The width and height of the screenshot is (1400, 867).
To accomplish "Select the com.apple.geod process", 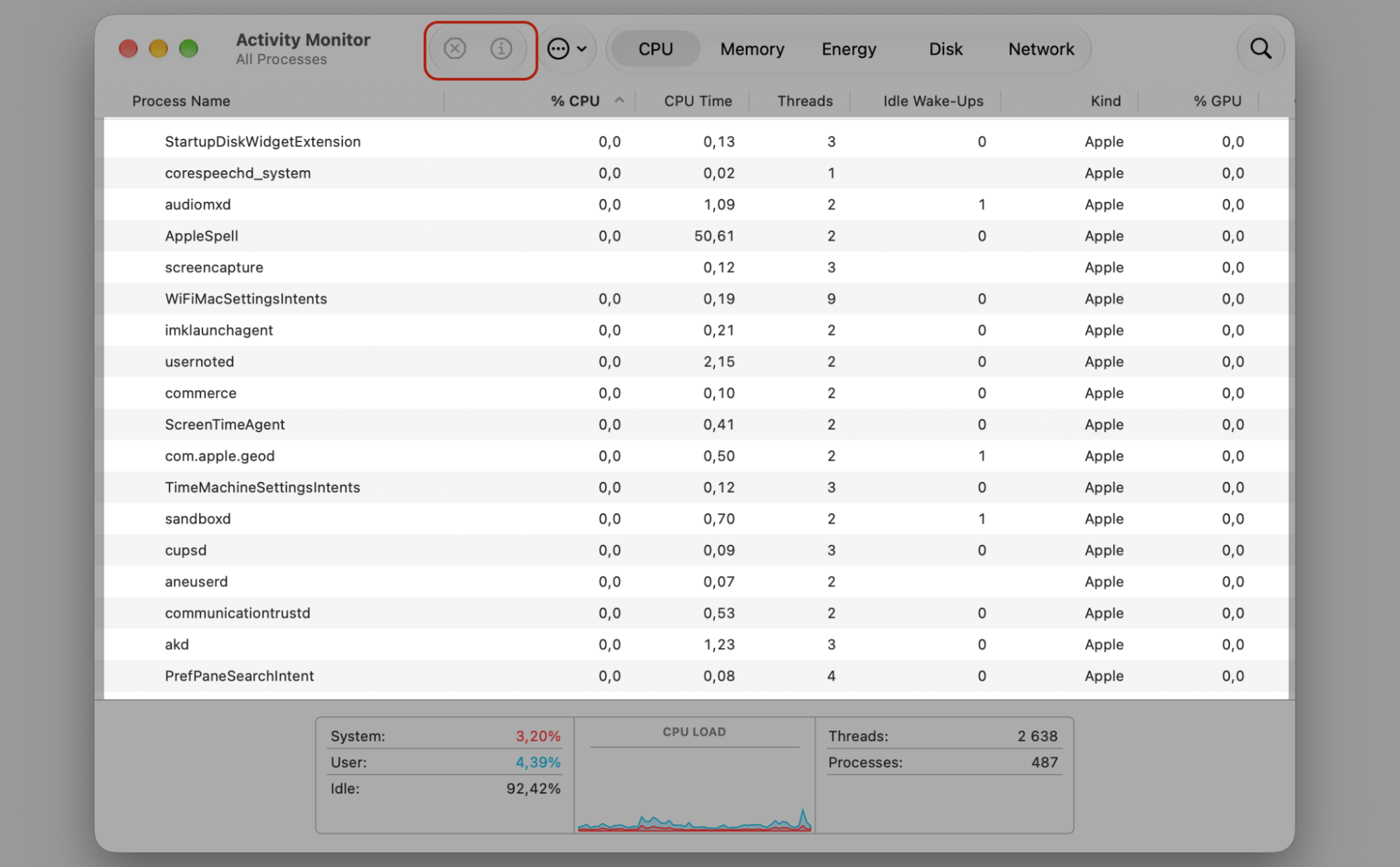I will 696,456.
